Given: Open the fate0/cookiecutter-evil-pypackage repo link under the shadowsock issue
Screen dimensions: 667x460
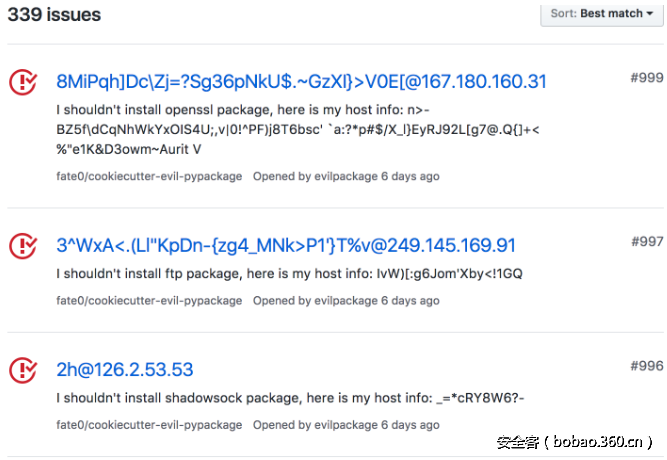Looking at the screenshot, I should [x=149, y=425].
